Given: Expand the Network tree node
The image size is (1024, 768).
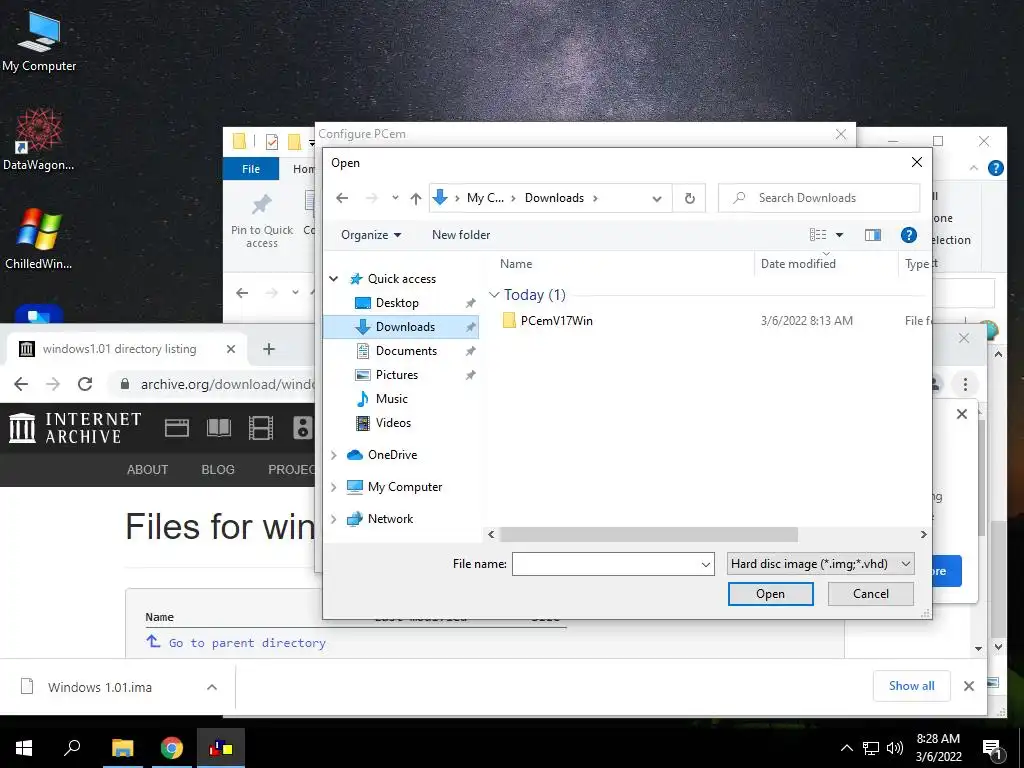Looking at the screenshot, I should (334, 519).
